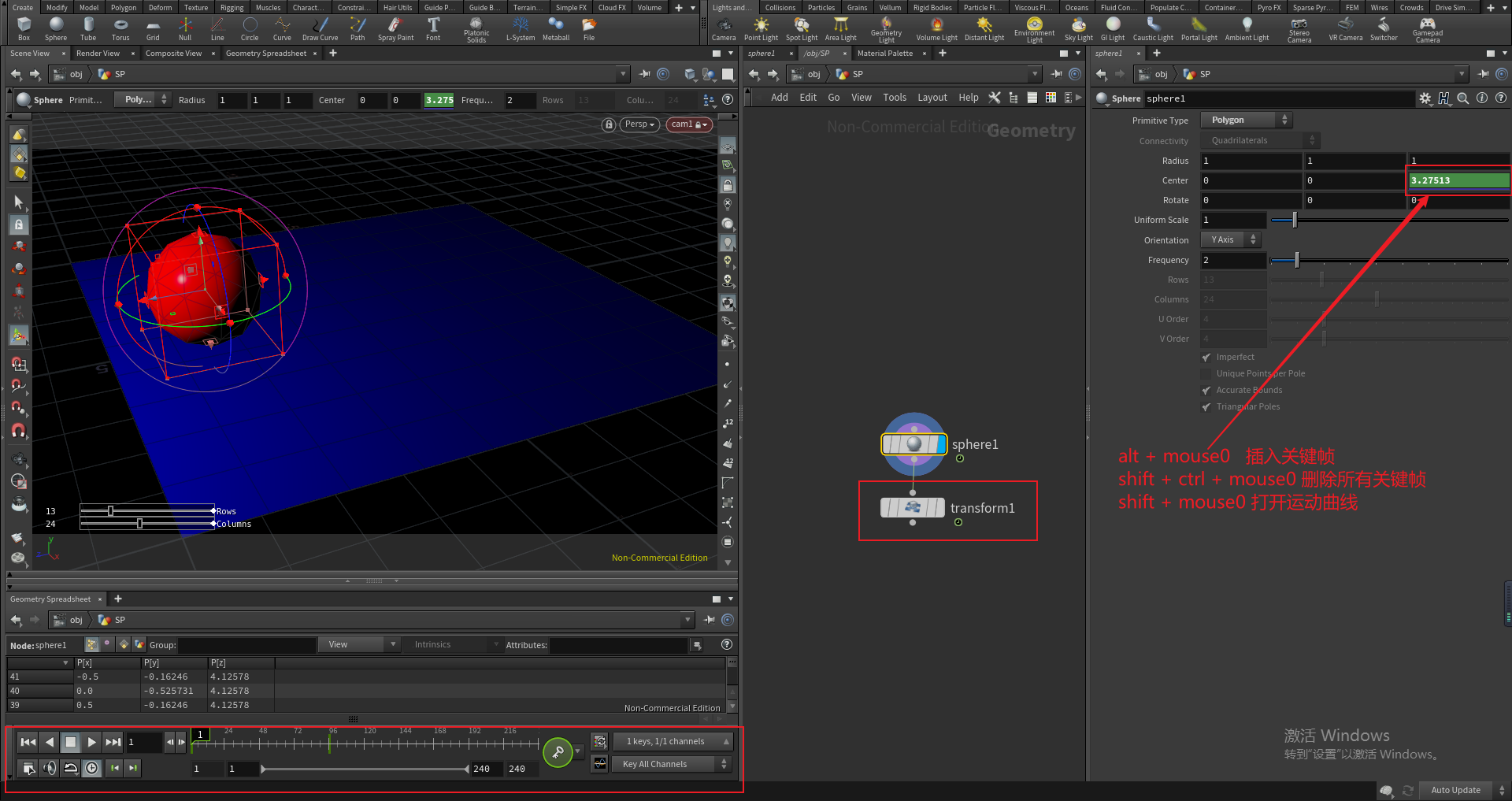Click the Auto Update button
Viewport: 1512px width, 801px height.
point(1455,790)
